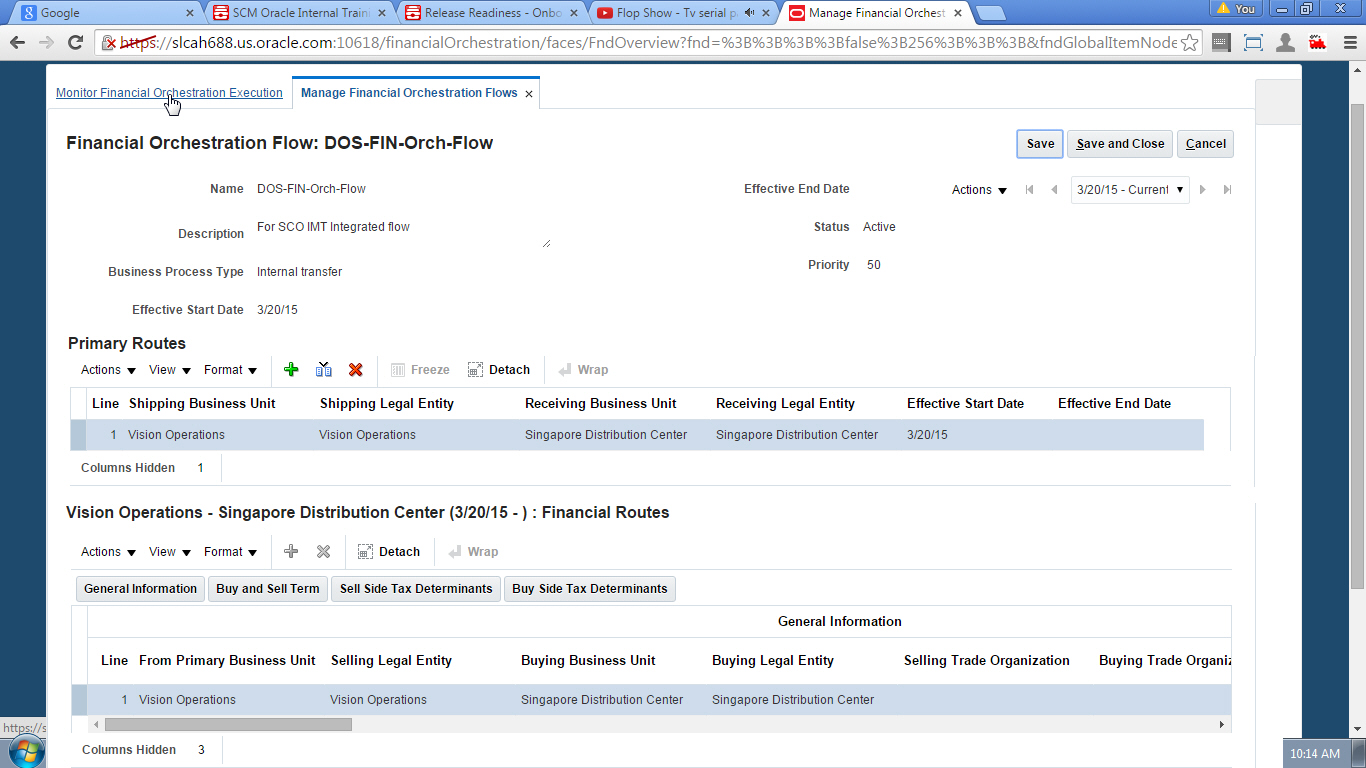Click Wrap in the Financial Routes toolbar
Screen dimensions: 1366x768
(x=473, y=552)
